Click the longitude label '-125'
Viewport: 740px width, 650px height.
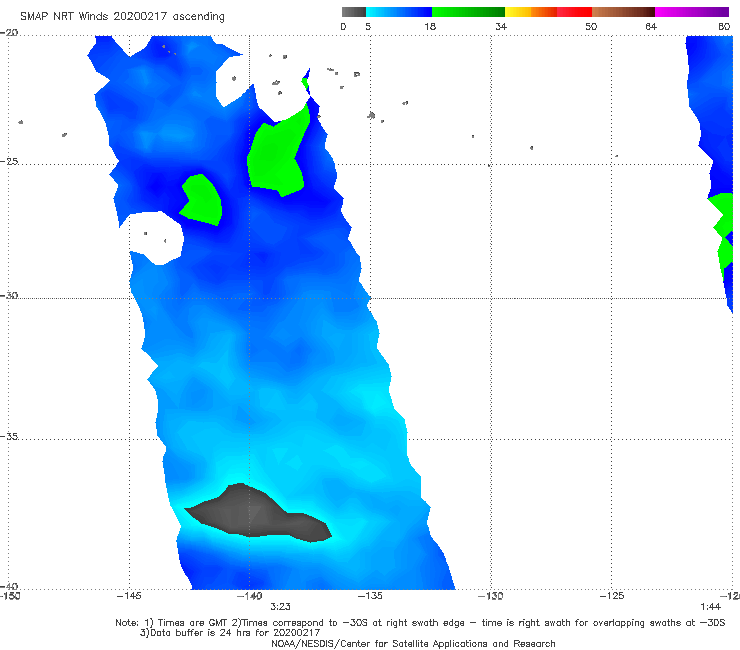pos(612,596)
